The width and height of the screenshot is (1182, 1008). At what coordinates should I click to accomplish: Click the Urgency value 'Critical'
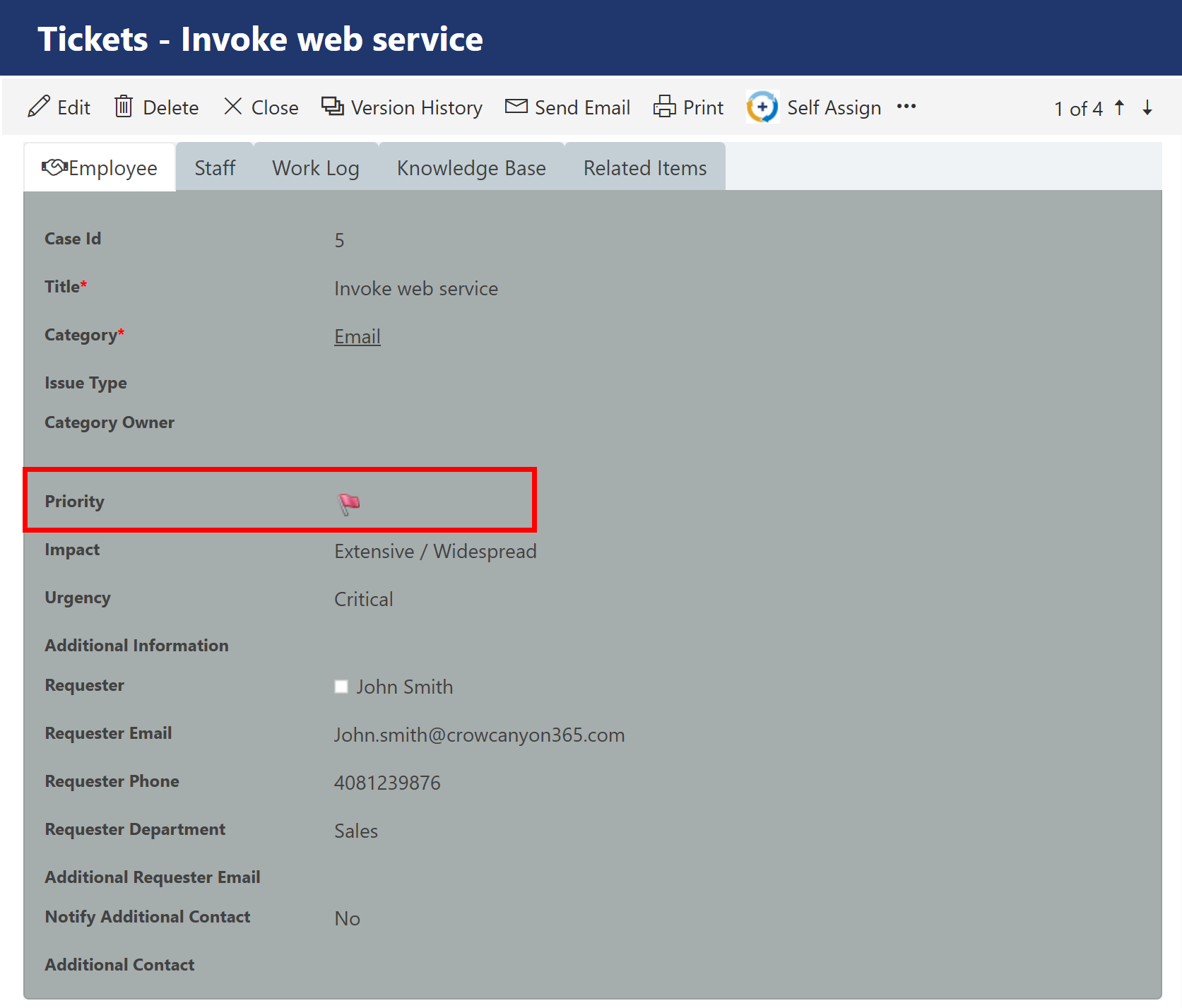click(363, 599)
